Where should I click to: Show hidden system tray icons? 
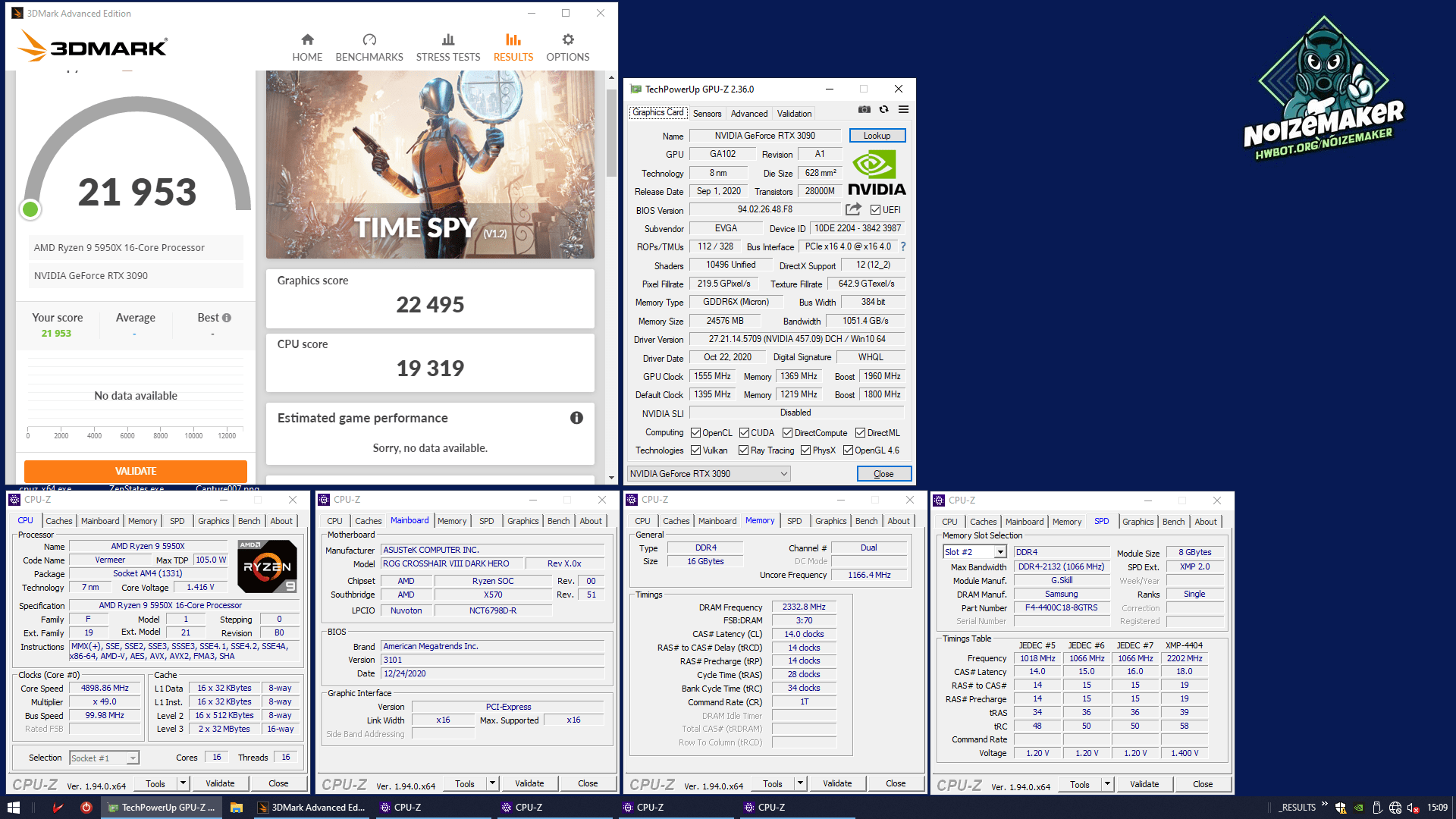(x=1324, y=805)
